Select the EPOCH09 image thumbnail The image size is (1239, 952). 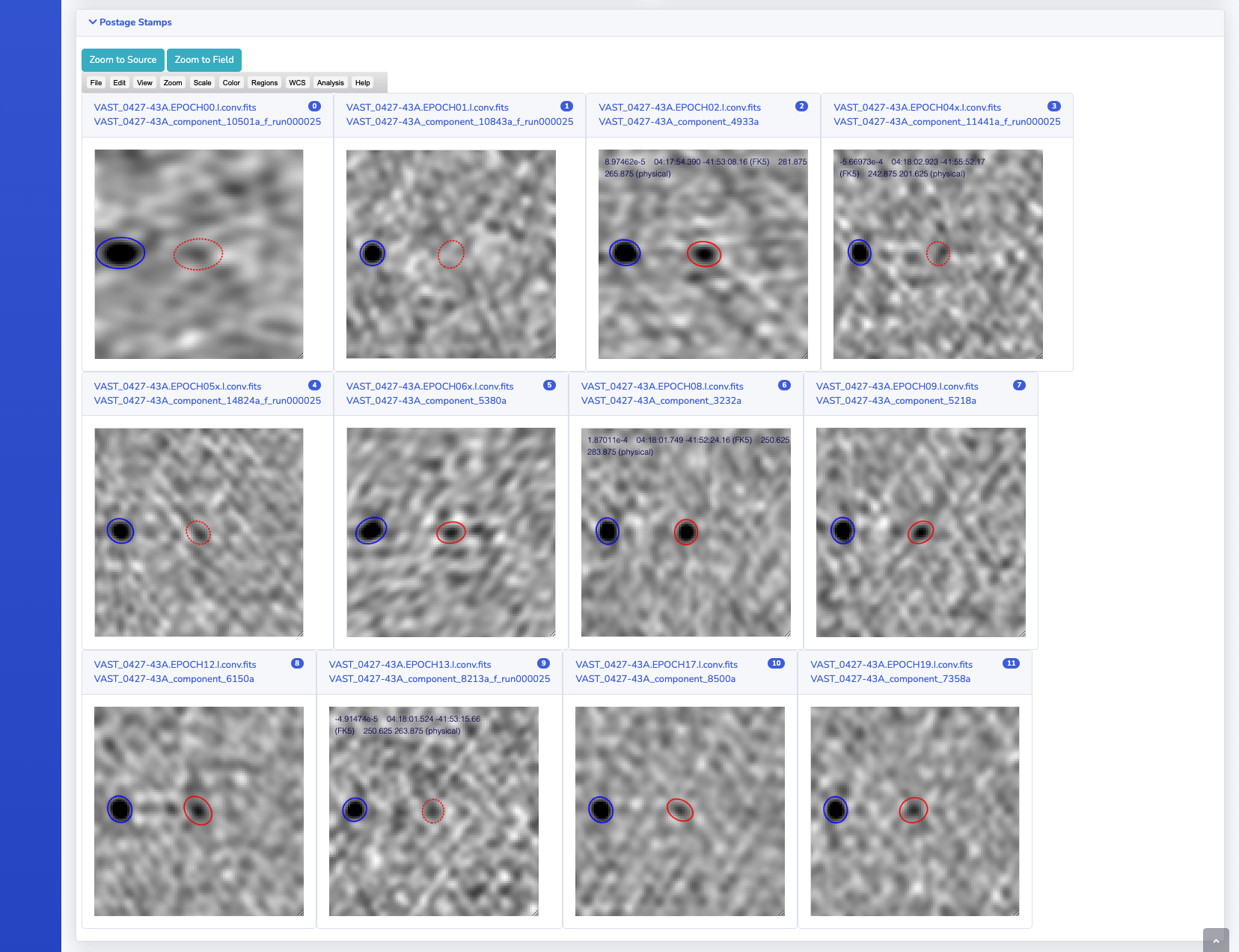[x=921, y=532]
